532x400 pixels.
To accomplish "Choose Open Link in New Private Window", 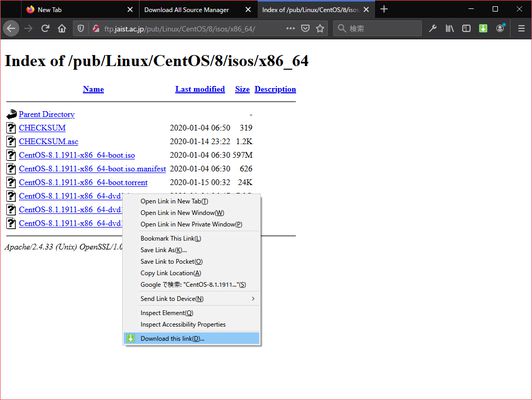I will (x=192, y=224).
